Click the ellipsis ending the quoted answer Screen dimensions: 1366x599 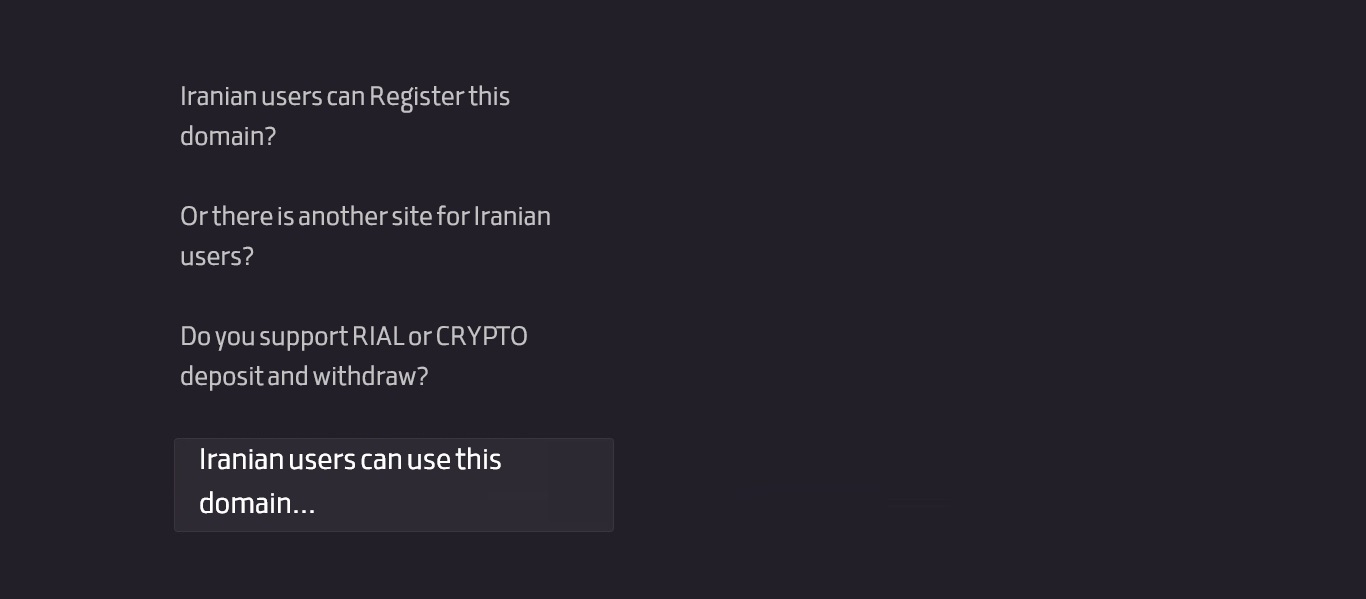(306, 507)
